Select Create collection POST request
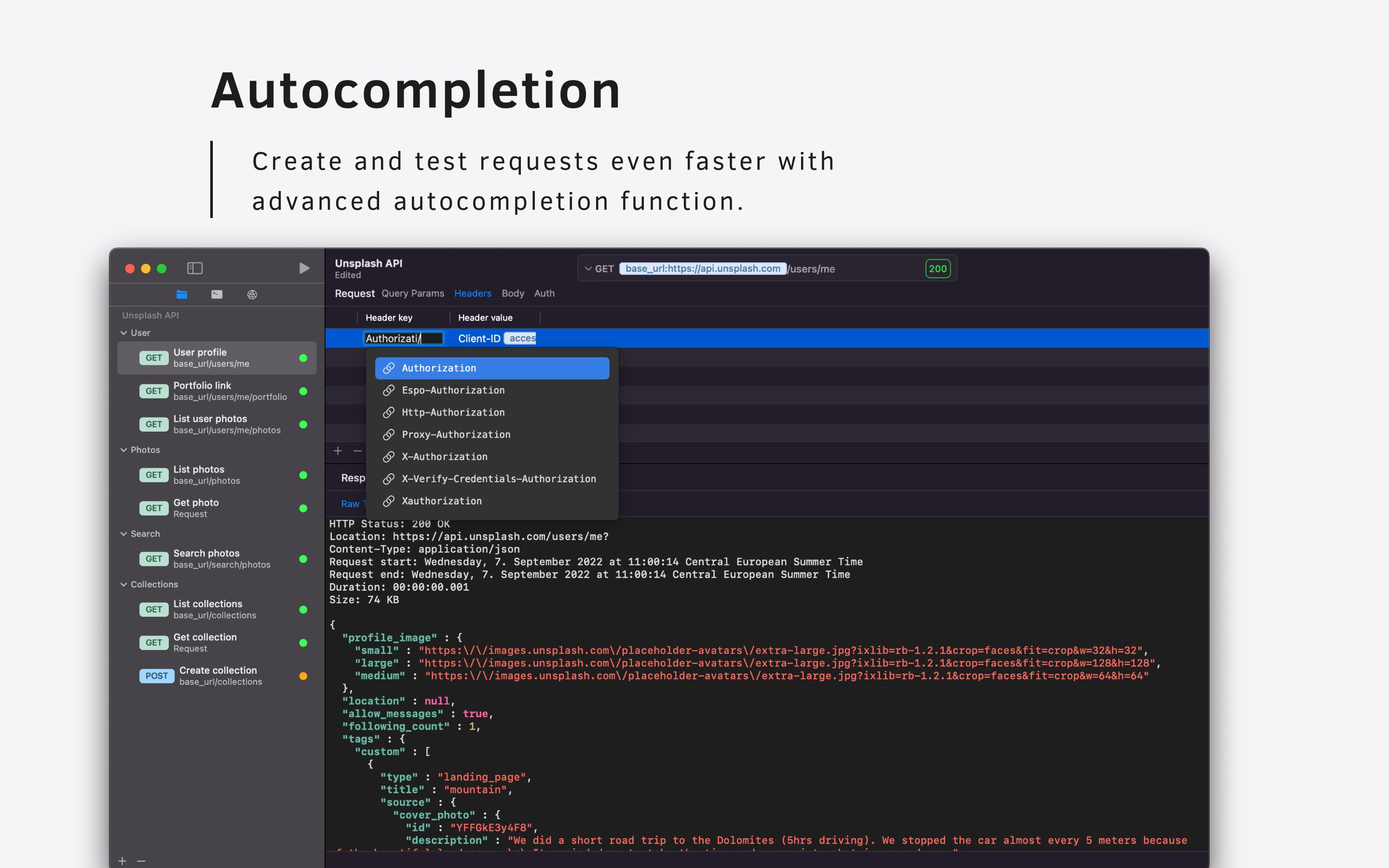Image resolution: width=1389 pixels, height=868 pixels. (217, 676)
